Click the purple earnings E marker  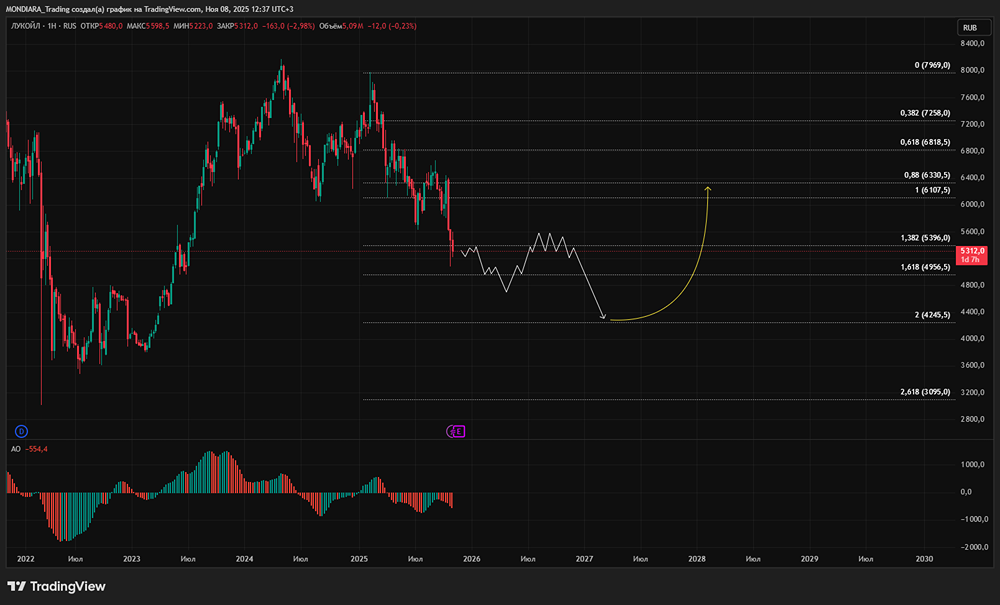coord(458,432)
